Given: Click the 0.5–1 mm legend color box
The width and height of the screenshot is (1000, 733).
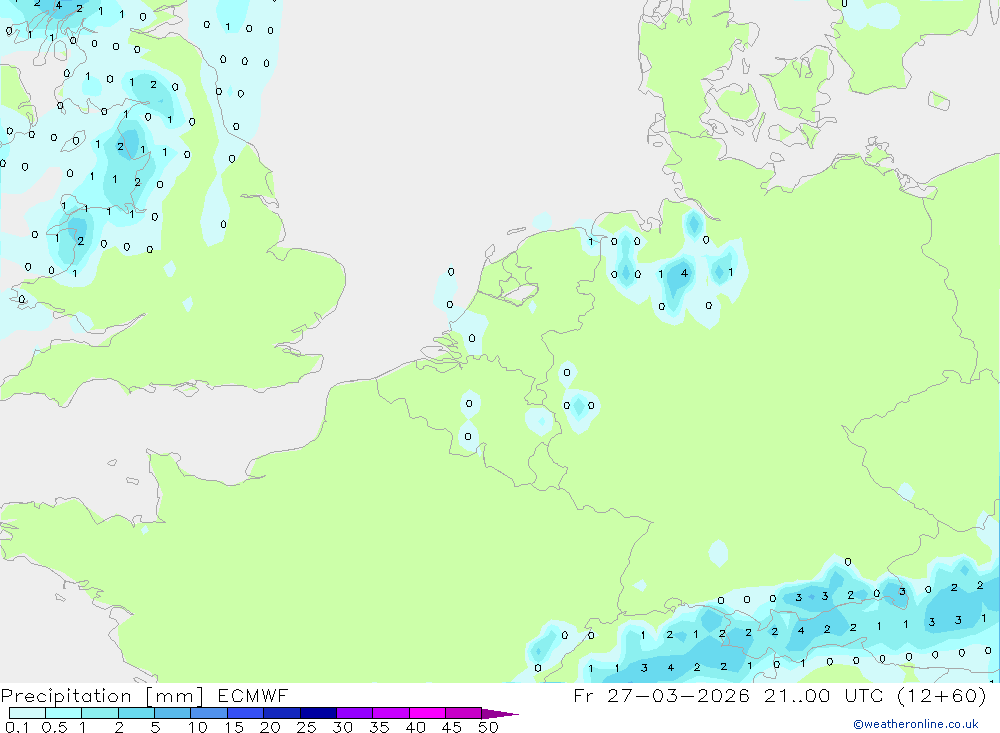Looking at the screenshot, I should [x=64, y=713].
